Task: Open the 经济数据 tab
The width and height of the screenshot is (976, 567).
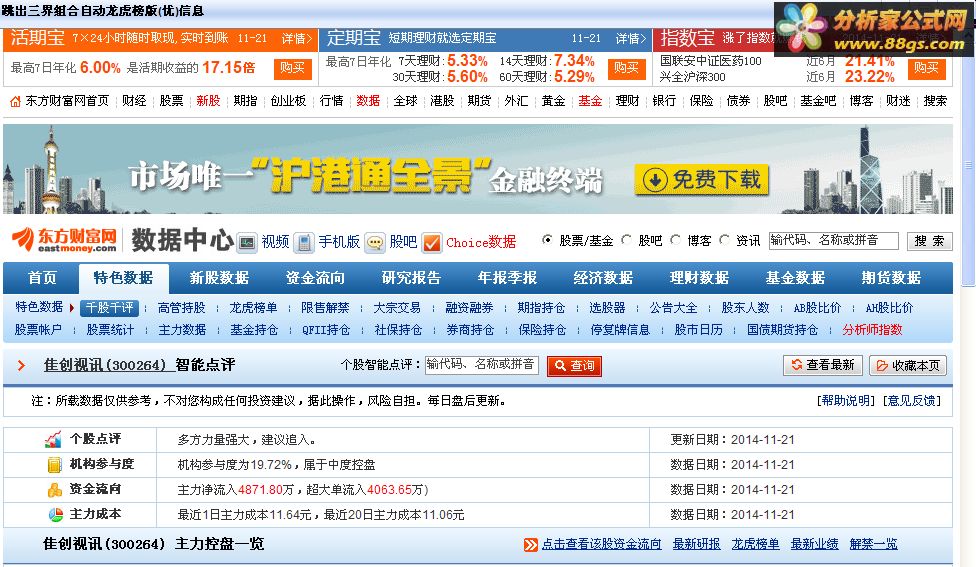Action: point(603,278)
